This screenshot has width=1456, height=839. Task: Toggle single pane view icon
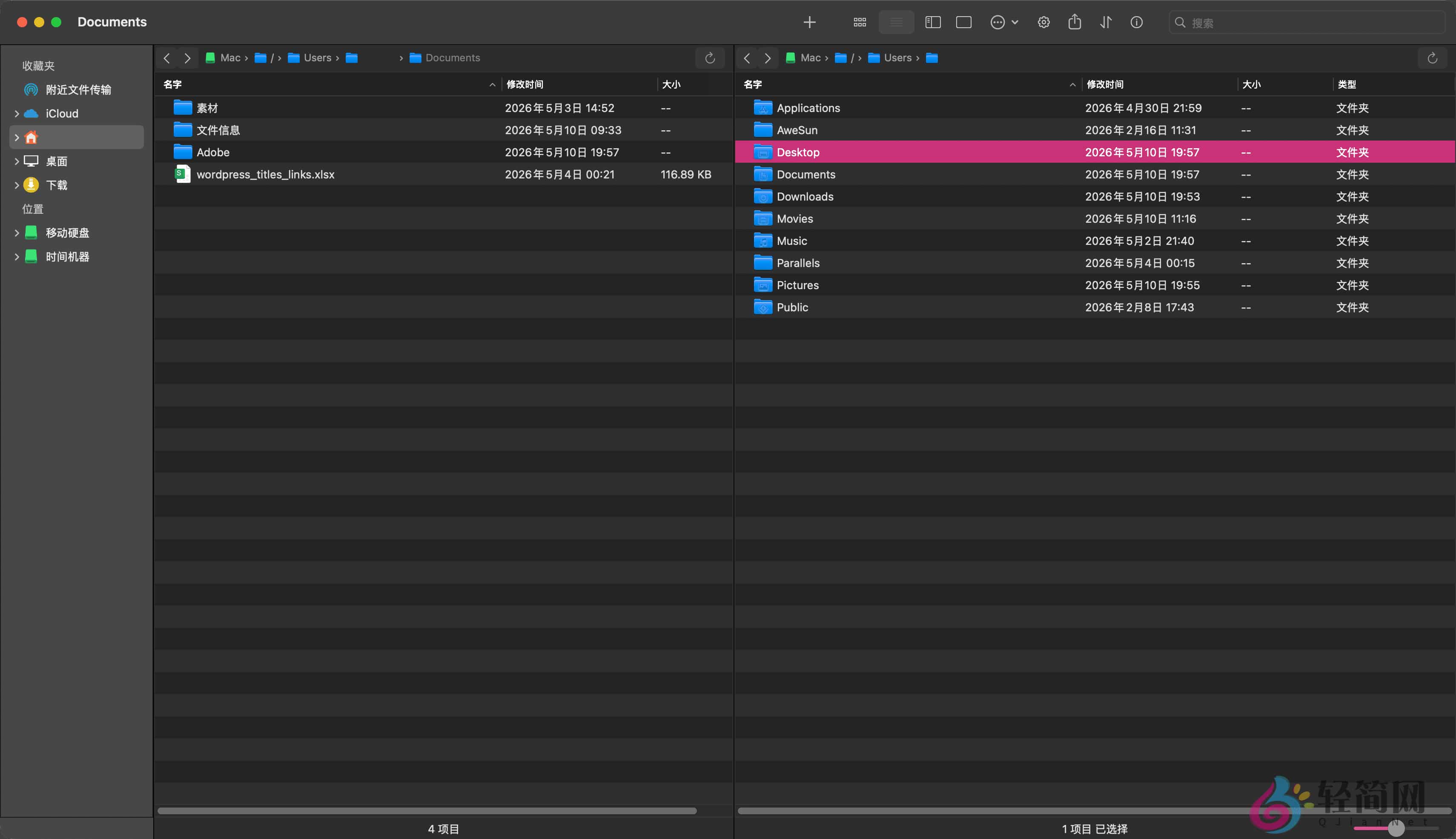coord(963,23)
